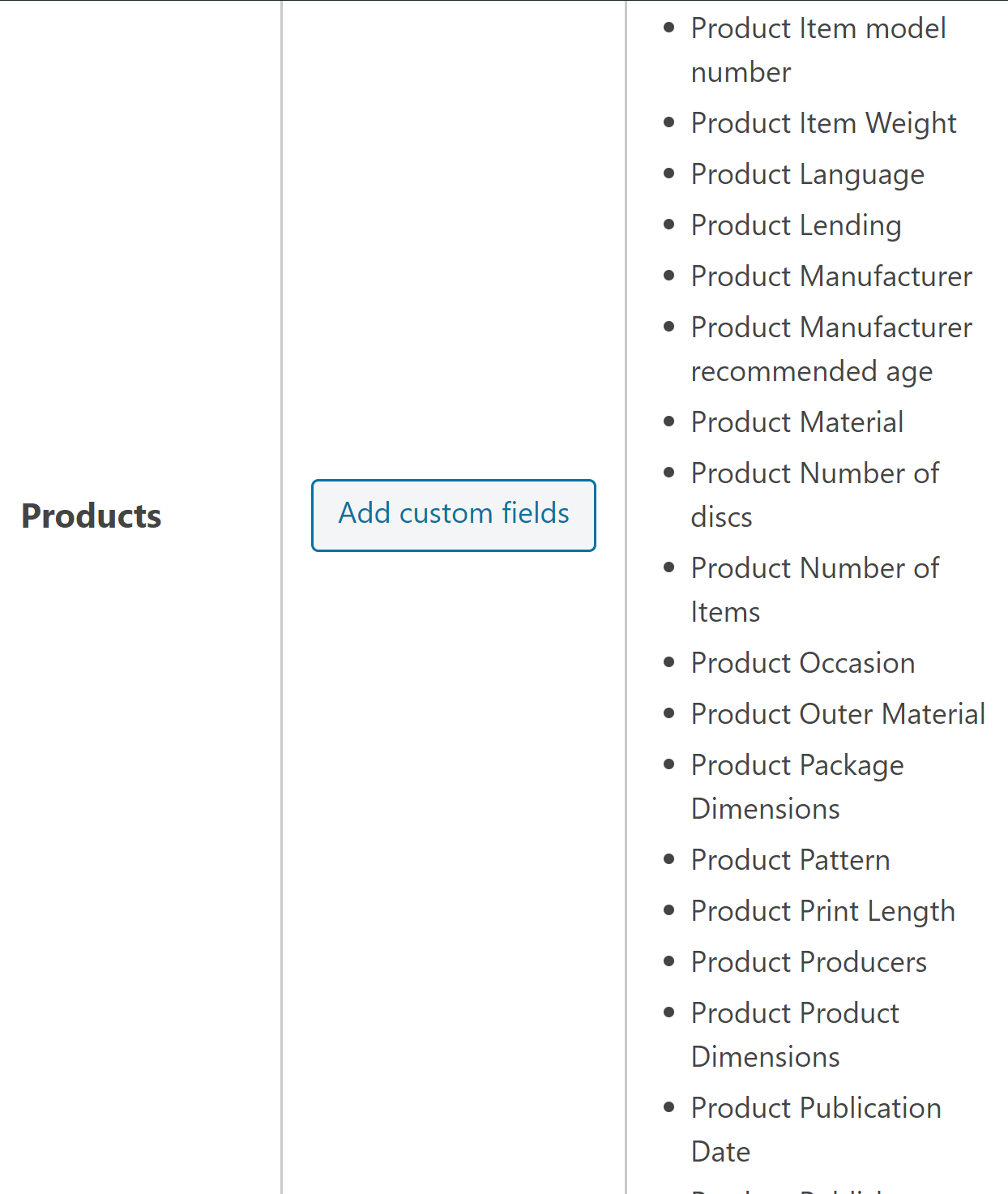Click the Product Print Length field

coord(822,911)
